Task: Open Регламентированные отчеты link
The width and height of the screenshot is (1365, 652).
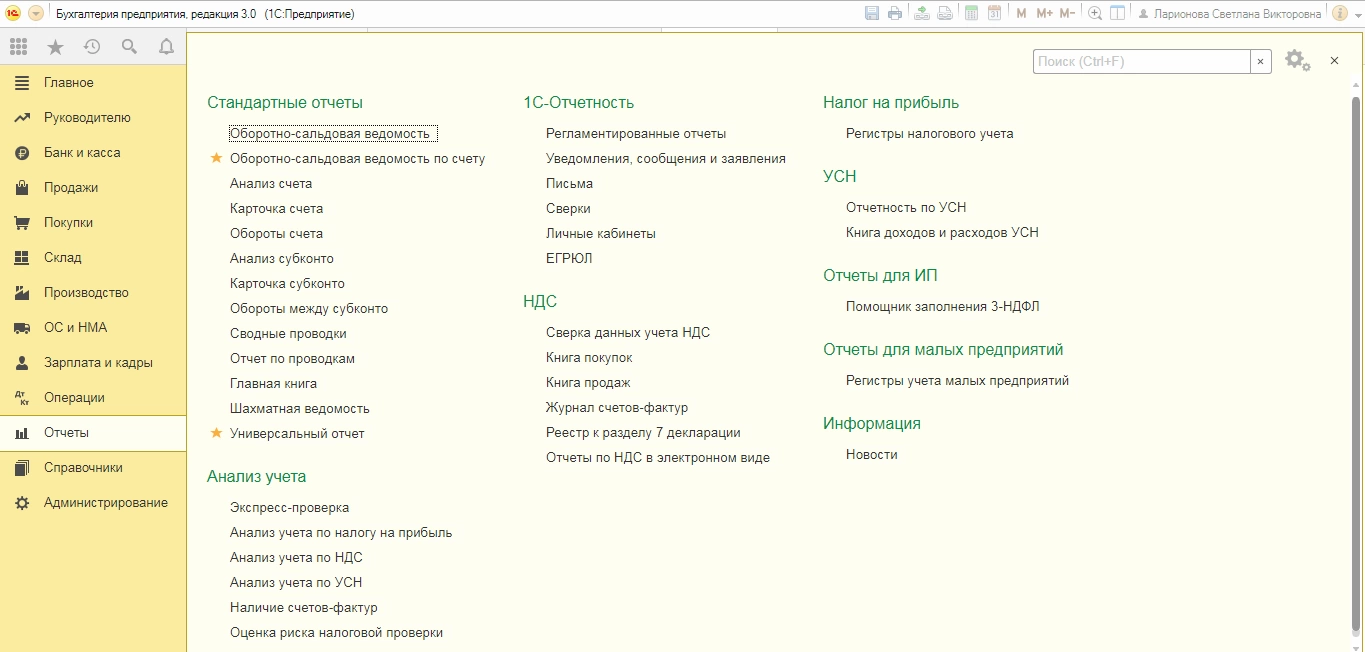Action: 636,134
